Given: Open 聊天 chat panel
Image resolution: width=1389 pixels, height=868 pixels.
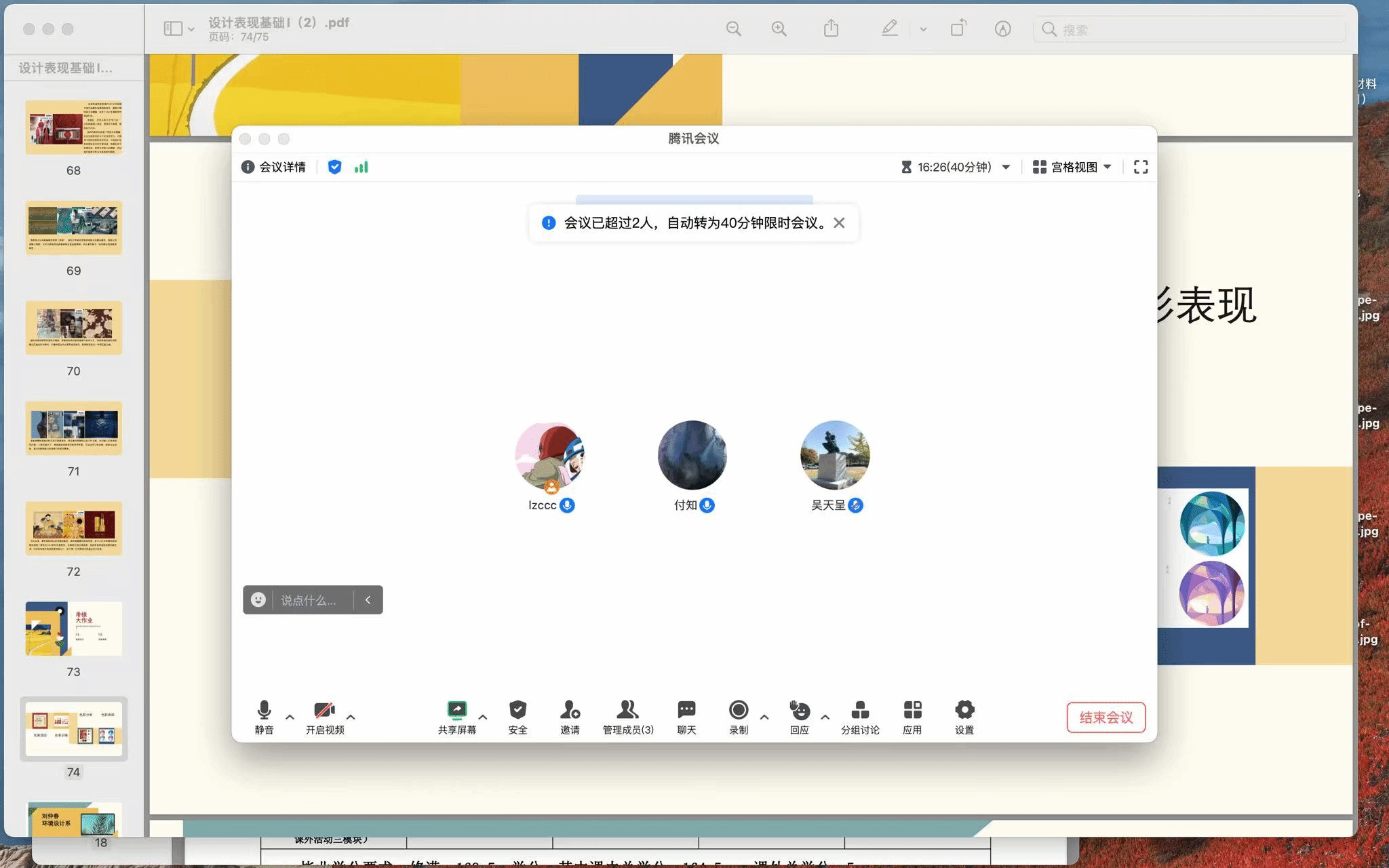Looking at the screenshot, I should pyautogui.click(x=686, y=717).
